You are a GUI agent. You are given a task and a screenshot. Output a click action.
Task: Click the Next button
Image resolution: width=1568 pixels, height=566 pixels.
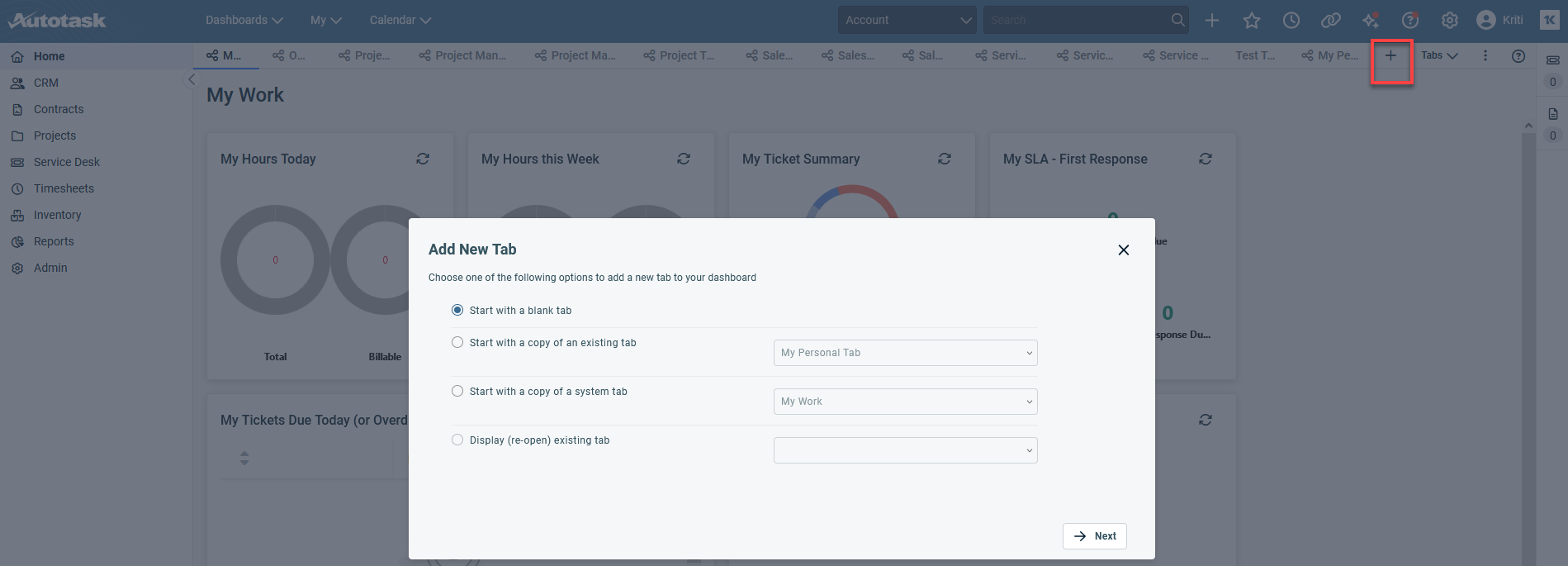pos(1094,536)
